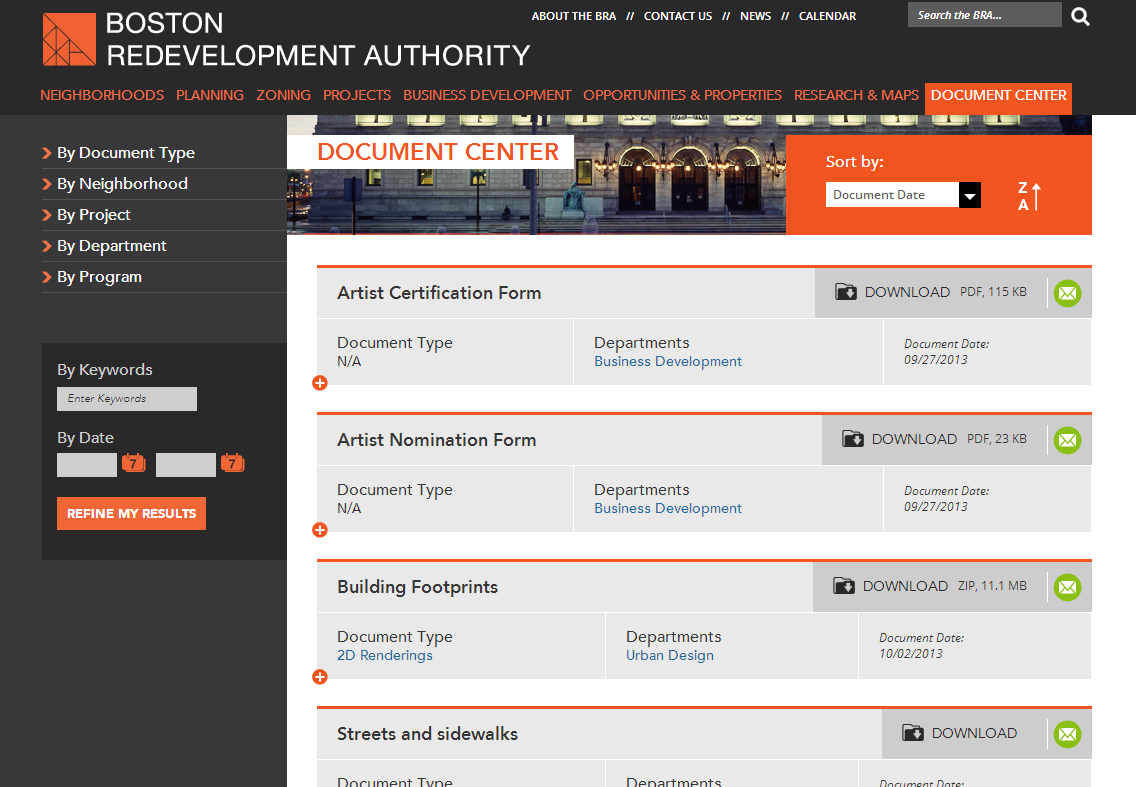Click the search magnifying glass icon
Screen dimensions: 1136x787
click(x=1080, y=16)
